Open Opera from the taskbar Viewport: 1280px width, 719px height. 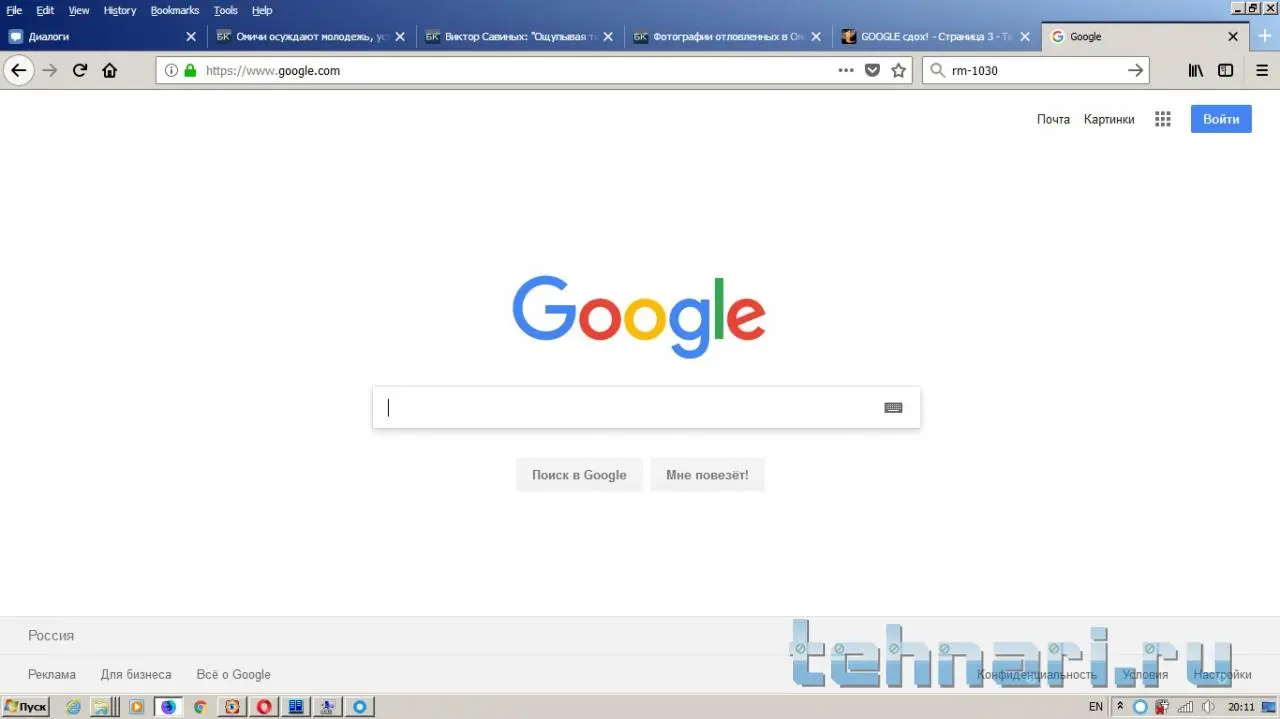[x=264, y=706]
